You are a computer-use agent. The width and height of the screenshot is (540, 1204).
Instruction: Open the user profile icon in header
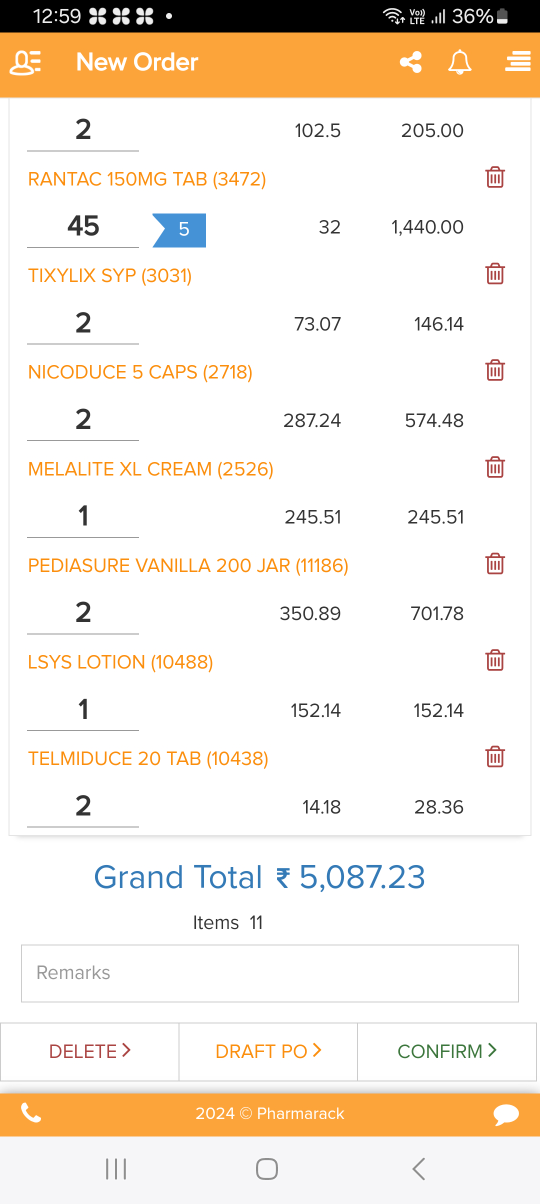(25, 62)
